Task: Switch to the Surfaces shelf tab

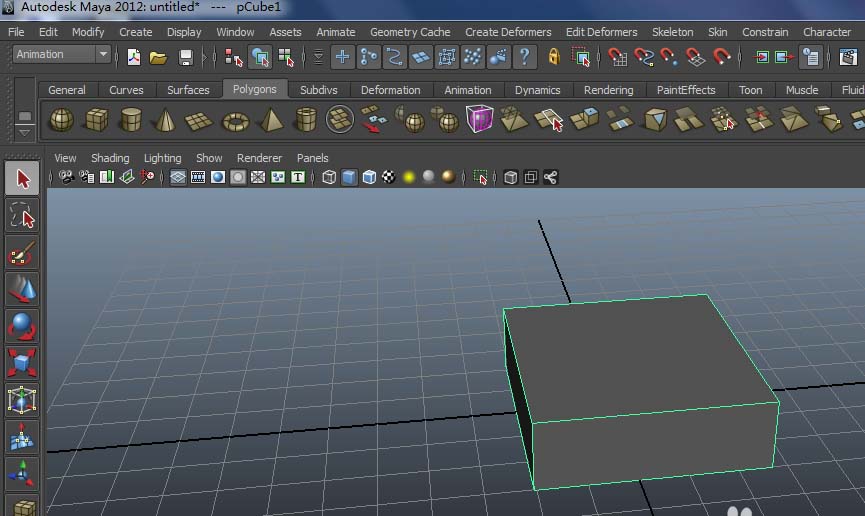Action: pyautogui.click(x=188, y=90)
